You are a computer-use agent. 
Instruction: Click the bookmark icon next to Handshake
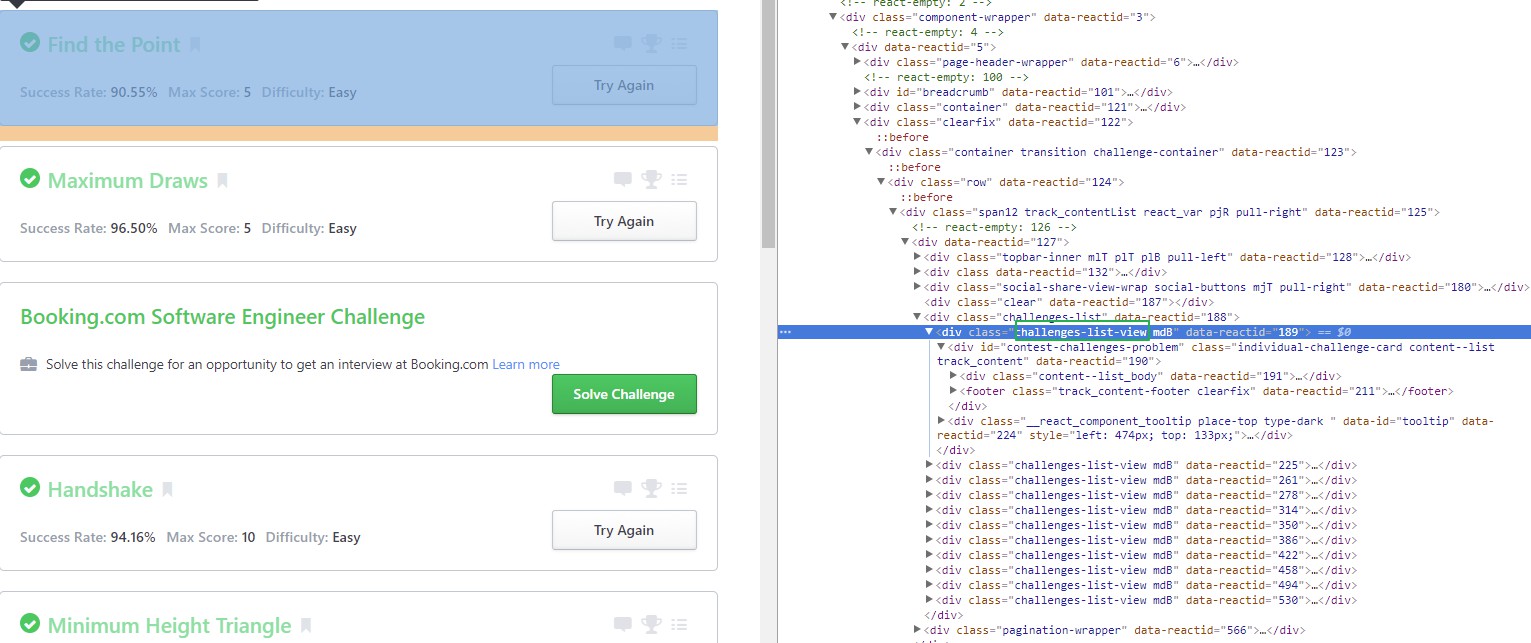(167, 490)
